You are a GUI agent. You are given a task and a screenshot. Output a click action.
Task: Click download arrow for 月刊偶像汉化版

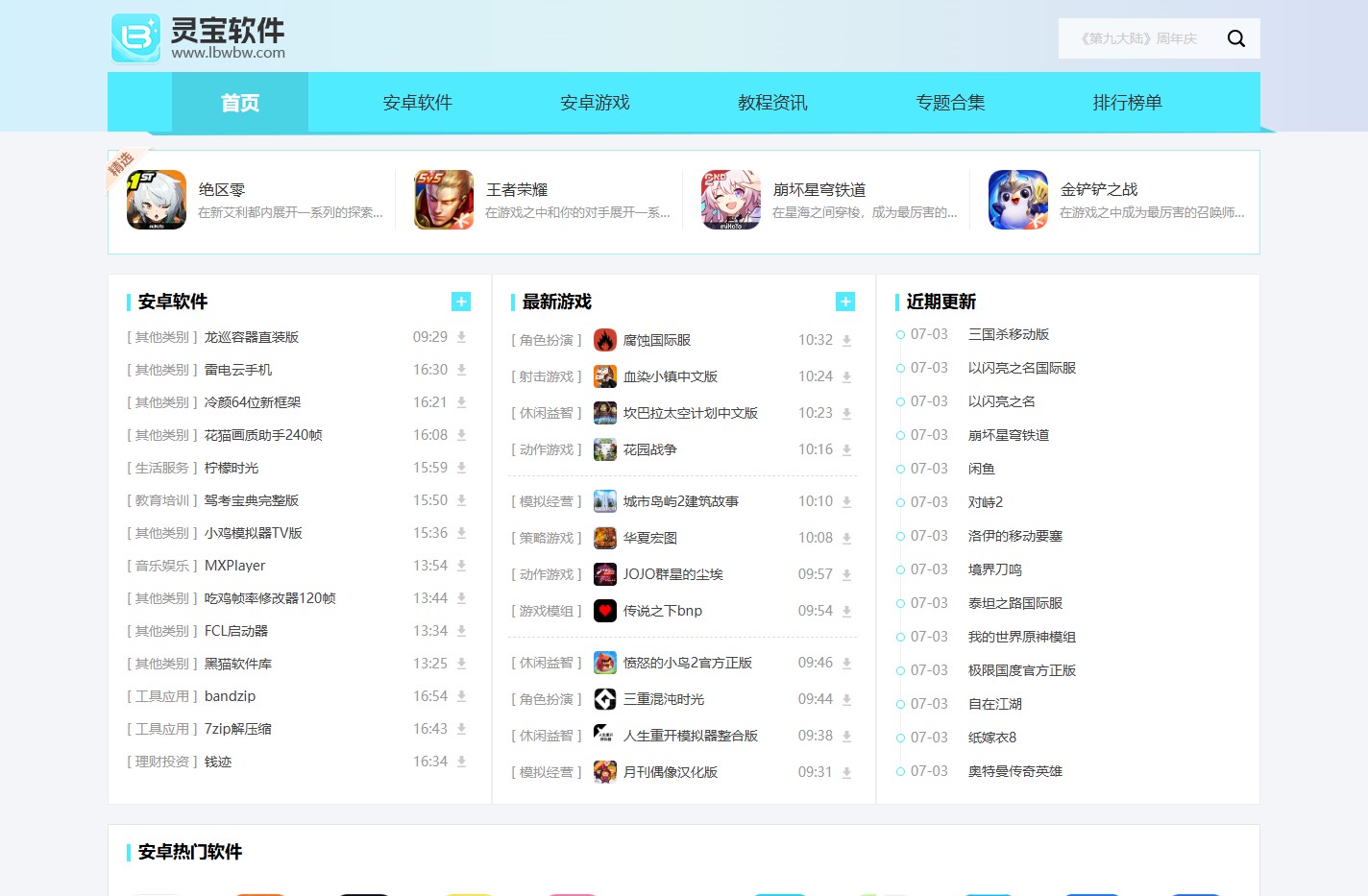(846, 772)
